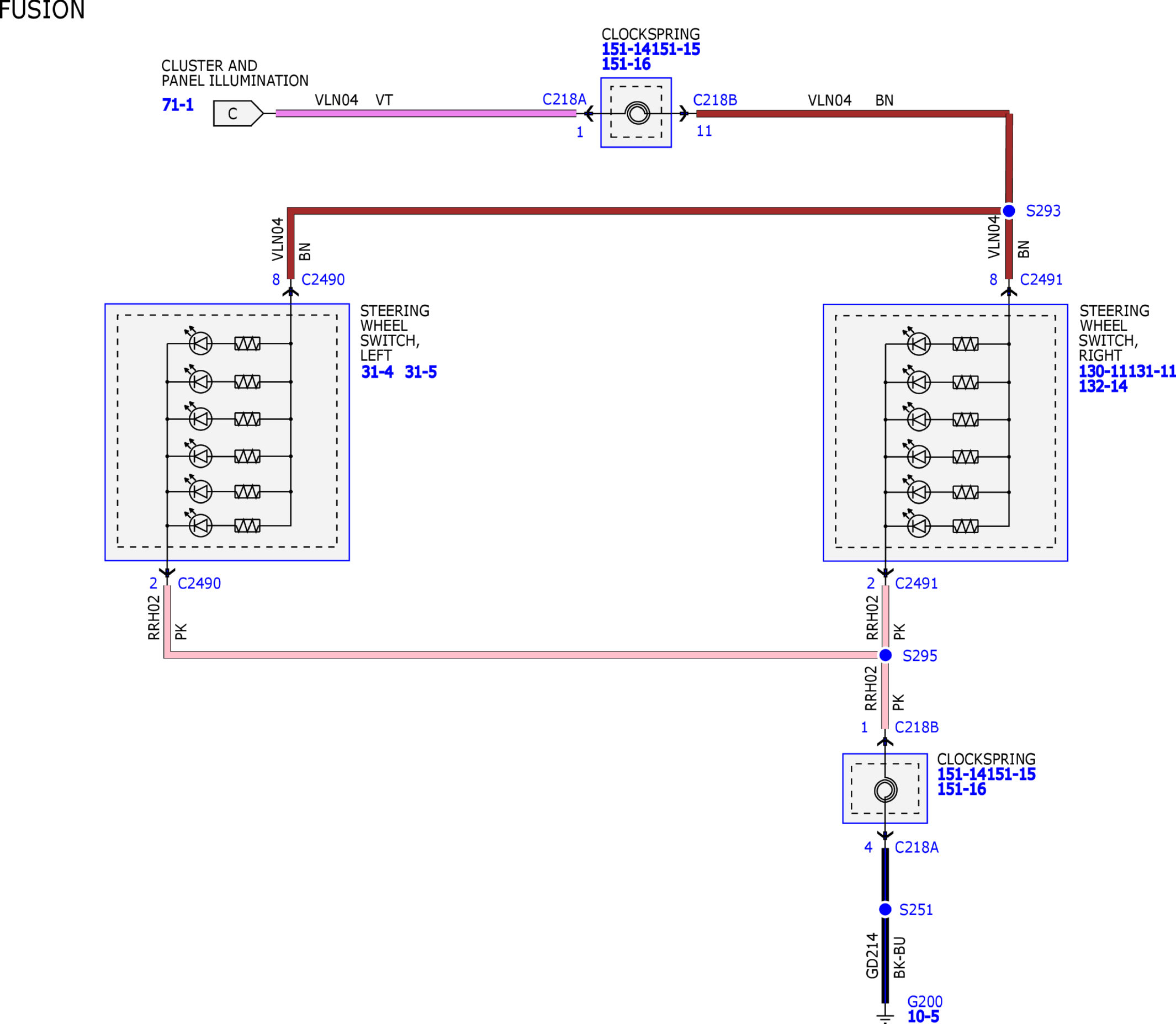Click the C2491 connector label at pin 2

click(917, 583)
